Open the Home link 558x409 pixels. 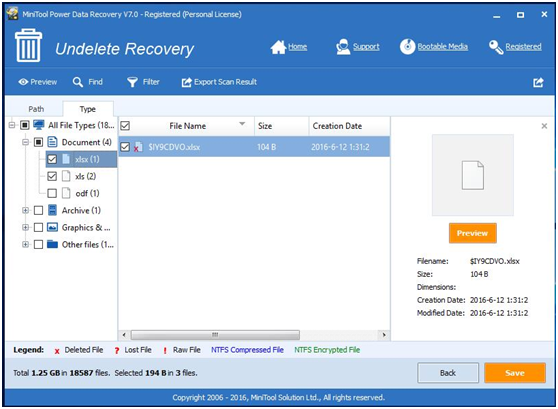pos(298,47)
